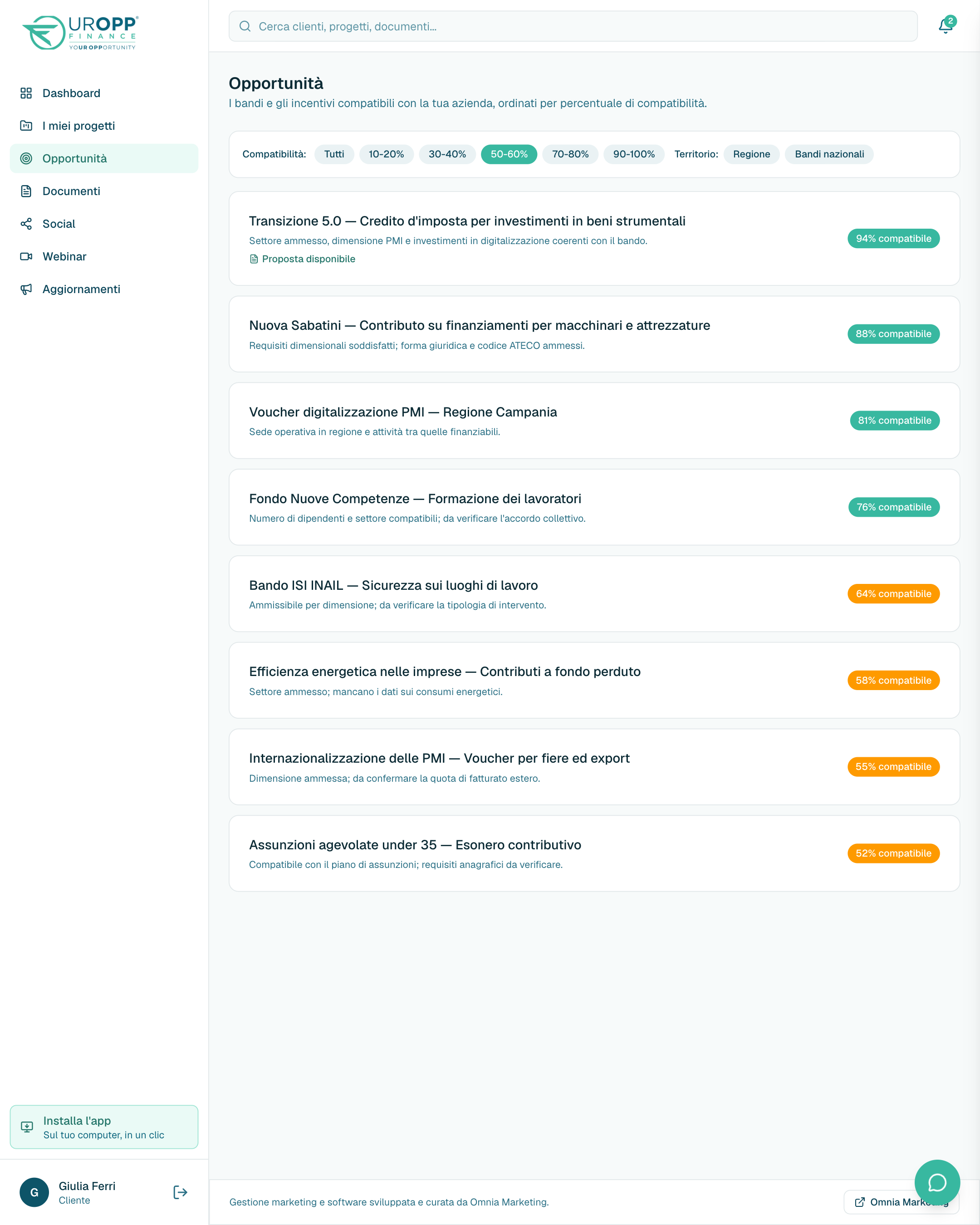980x1225 pixels.
Task: Select the 70-80% compatibility chip
Action: pos(570,154)
